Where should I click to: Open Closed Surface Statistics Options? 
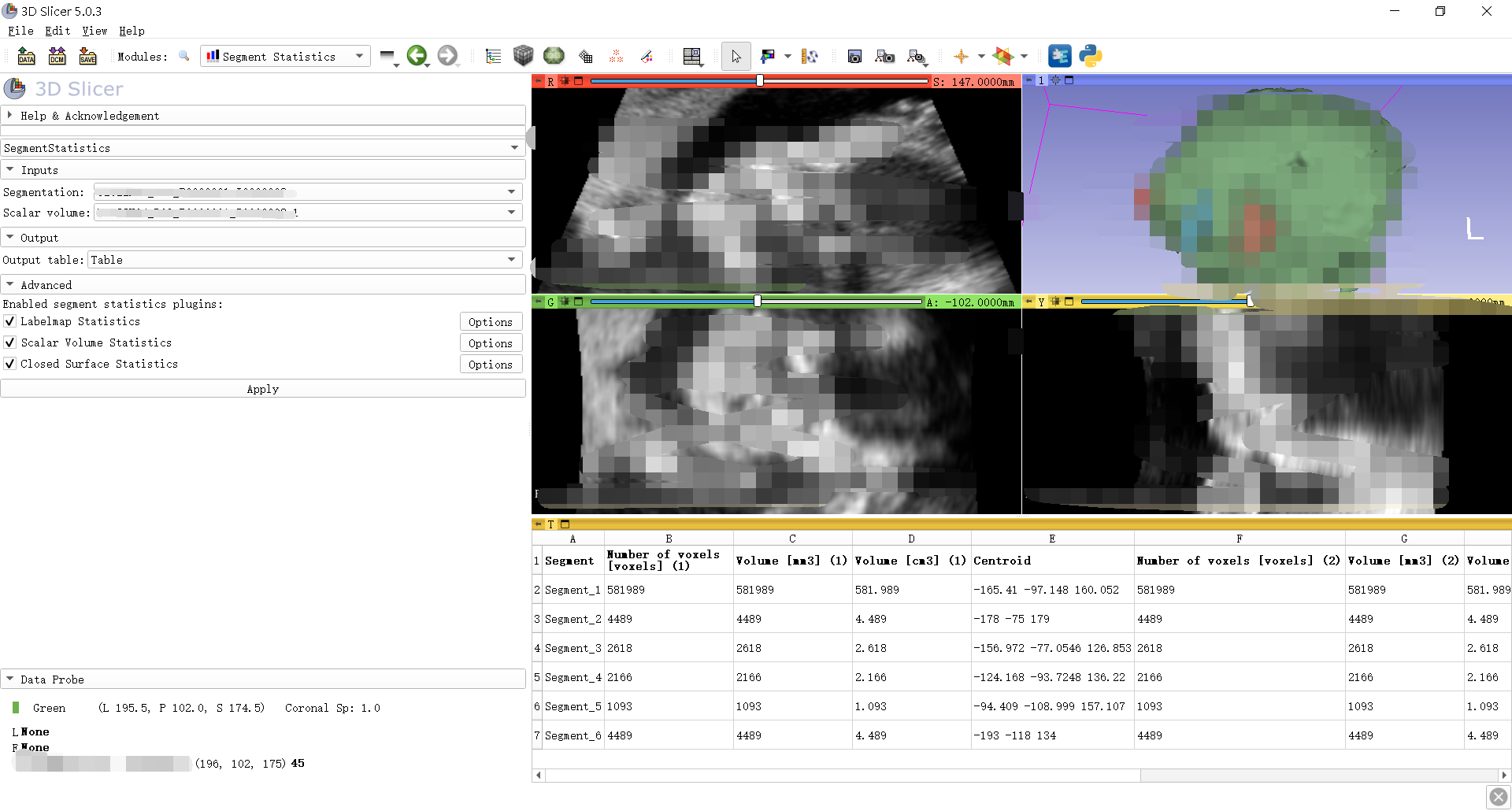[x=491, y=364]
